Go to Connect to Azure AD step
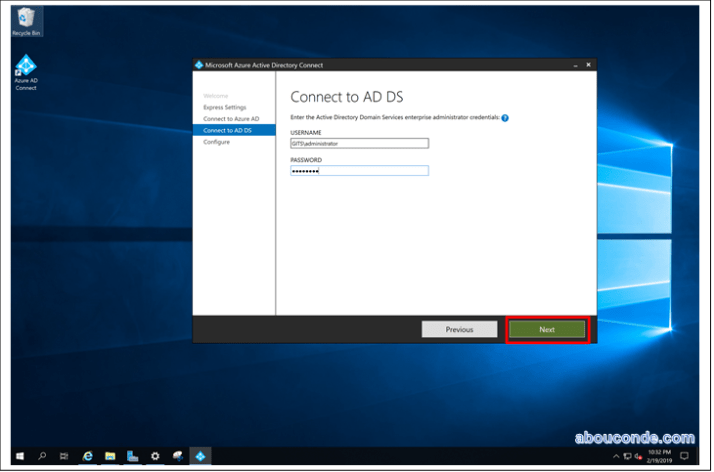 tap(230, 119)
